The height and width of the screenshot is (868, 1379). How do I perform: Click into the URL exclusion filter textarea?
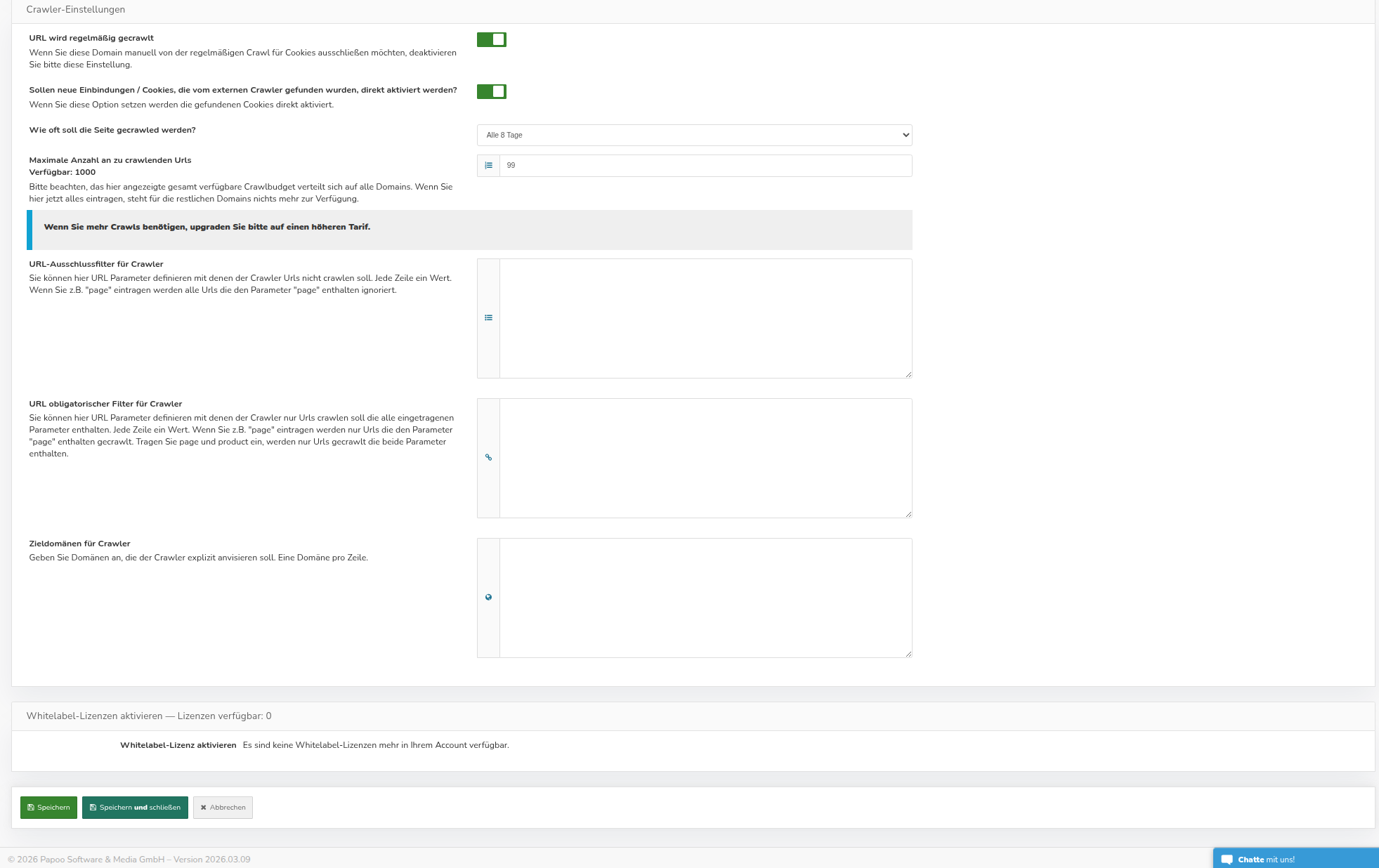[x=705, y=318]
